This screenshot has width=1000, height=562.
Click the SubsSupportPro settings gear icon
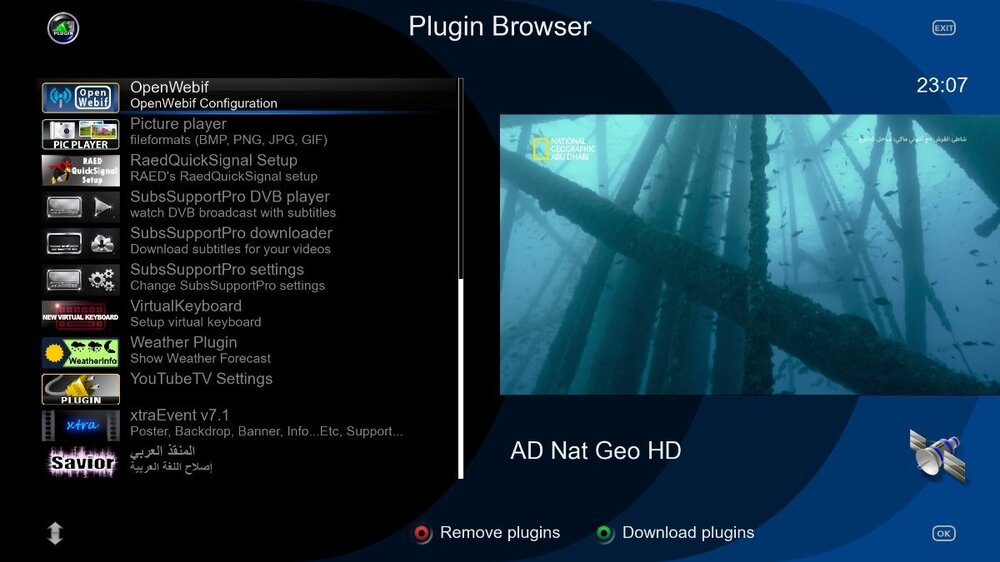point(80,279)
